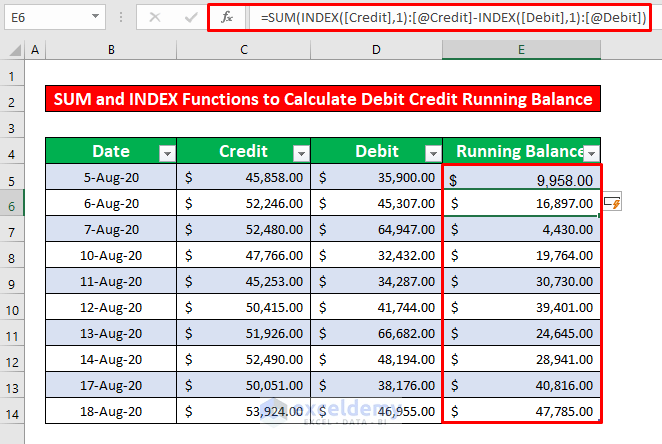Select row 10 header

click(12, 311)
